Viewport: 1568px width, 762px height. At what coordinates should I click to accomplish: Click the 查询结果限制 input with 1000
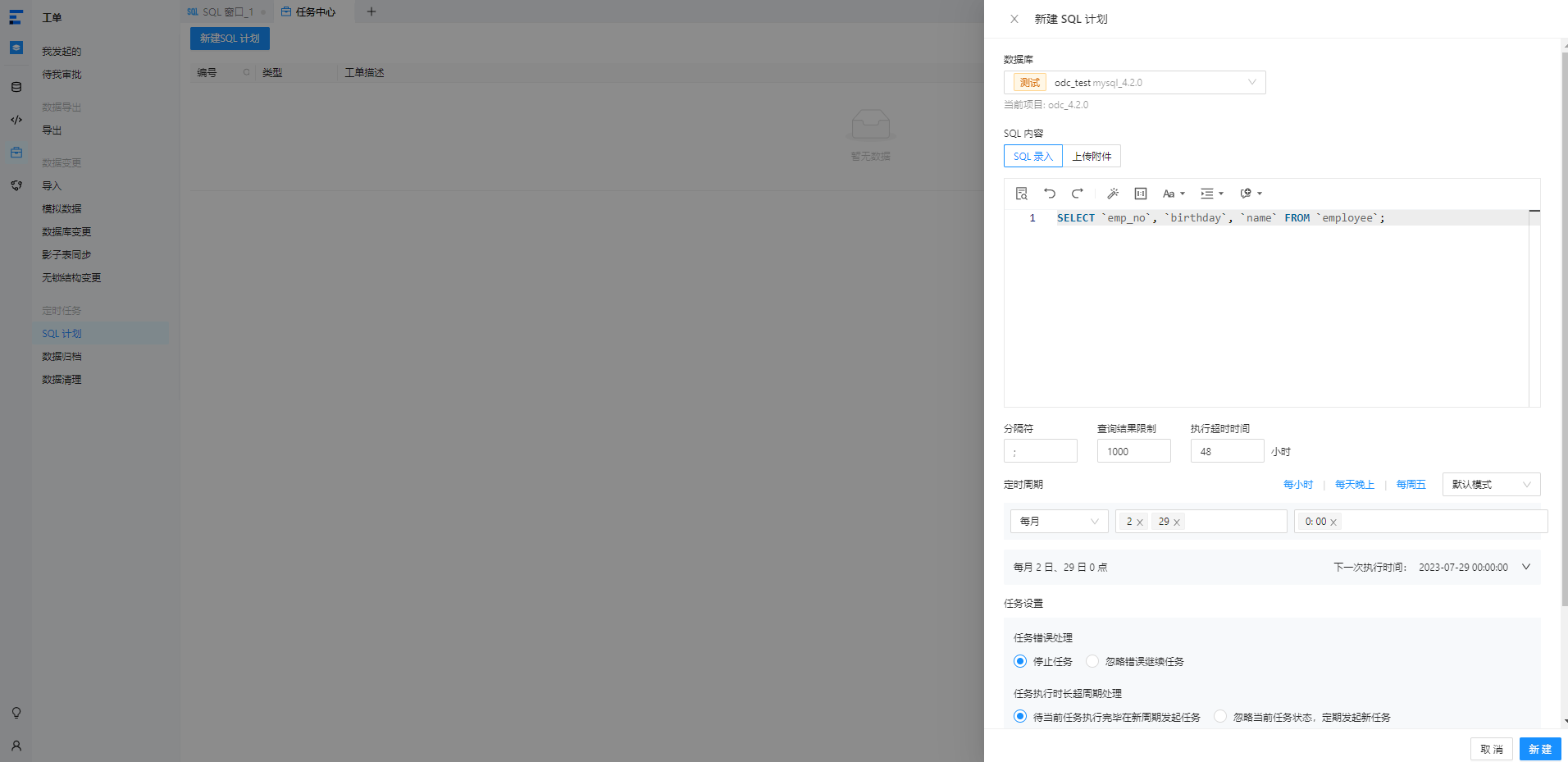click(x=1134, y=451)
